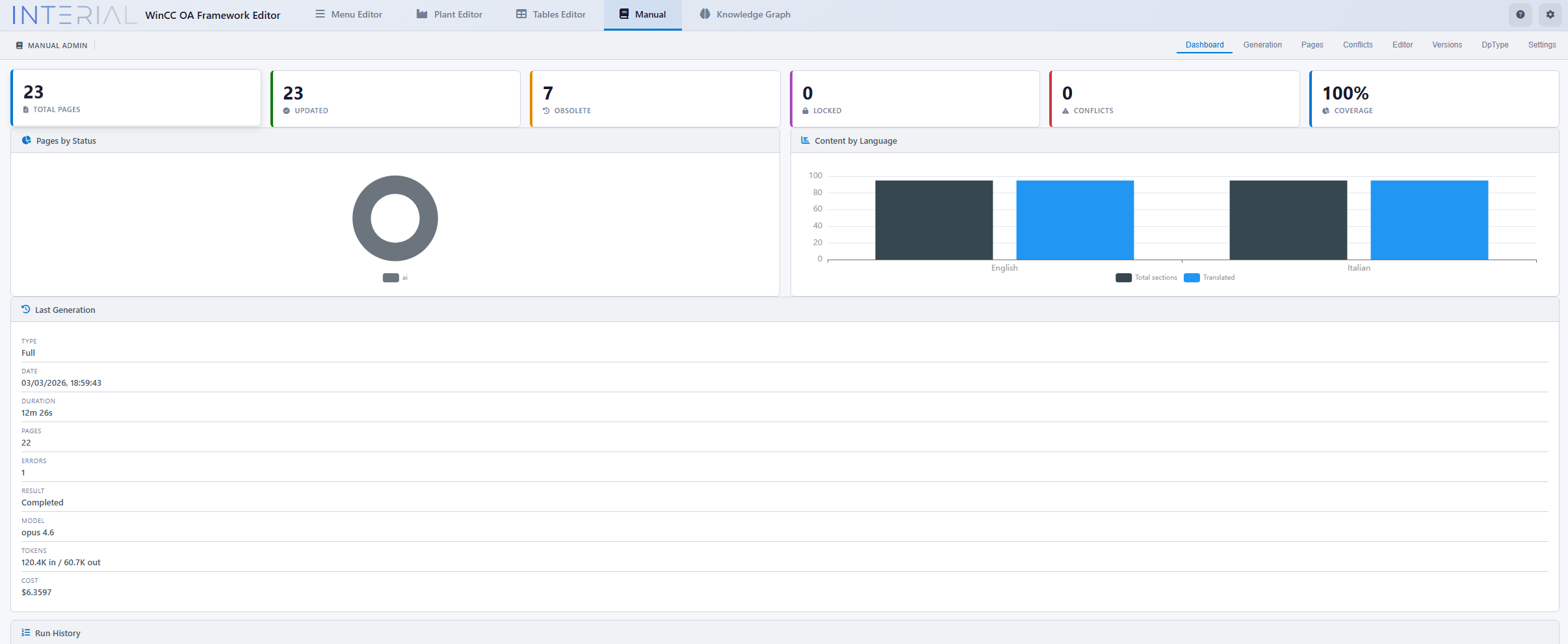The height and width of the screenshot is (644, 1568).
Task: Click the Knowledge Graph icon
Action: [x=704, y=14]
